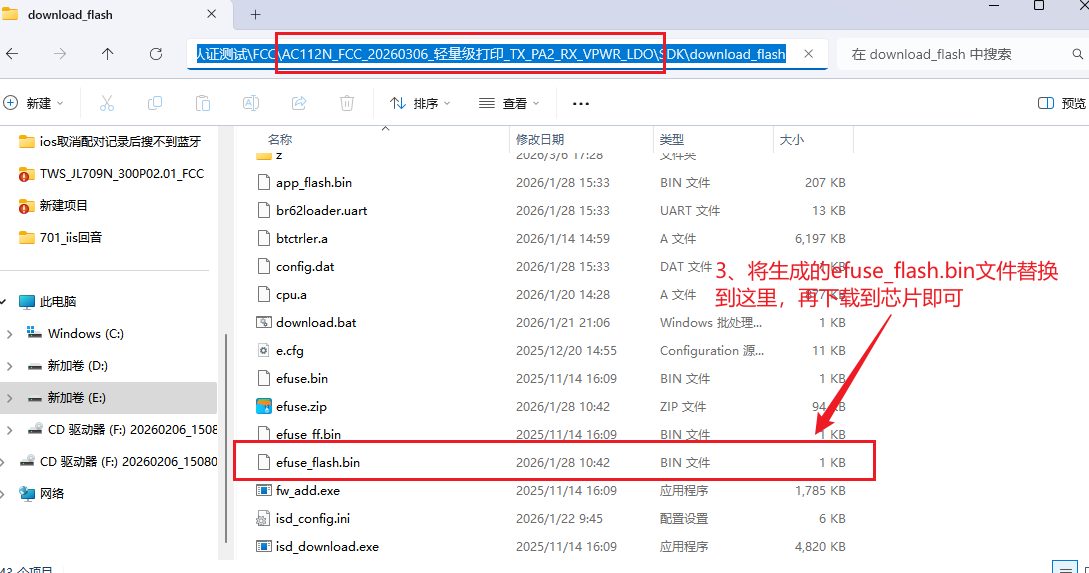Image resolution: width=1089 pixels, height=573 pixels.
Task: Select TWS_JL709N_300P02.01_FCC folder
Action: point(112,174)
